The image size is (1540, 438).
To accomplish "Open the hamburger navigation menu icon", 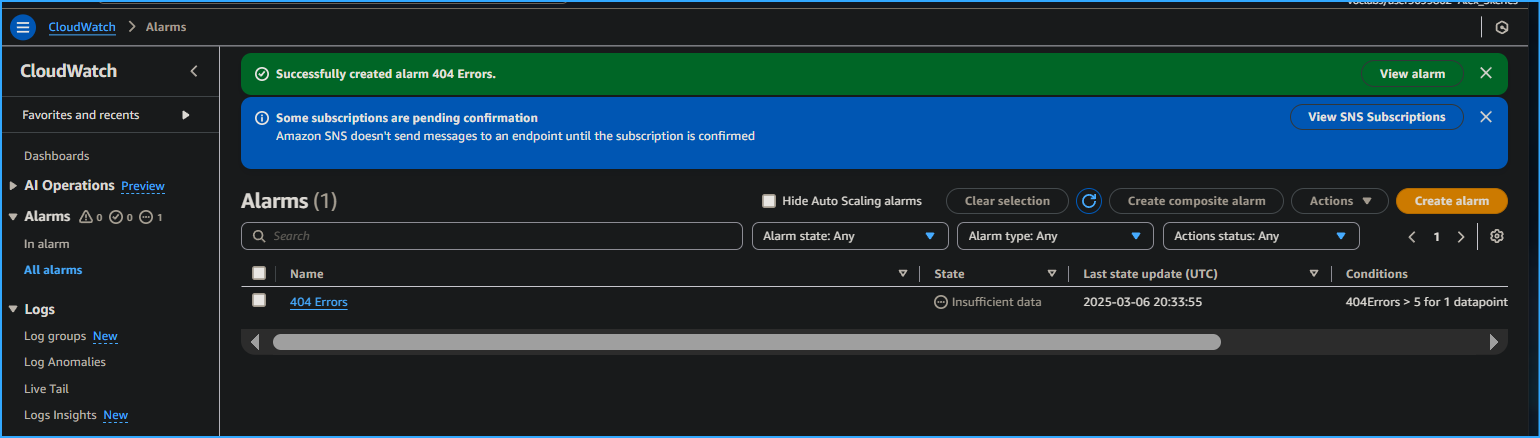I will 23,27.
